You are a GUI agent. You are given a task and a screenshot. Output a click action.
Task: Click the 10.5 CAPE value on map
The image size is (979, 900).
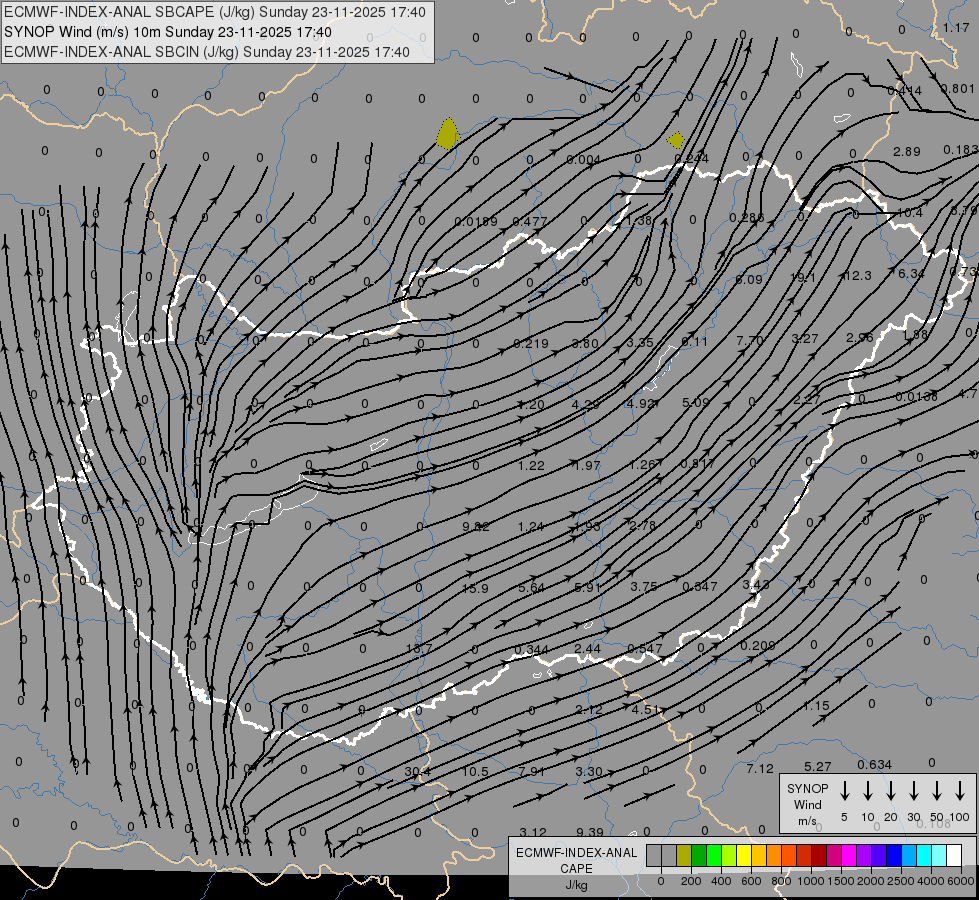[475, 771]
